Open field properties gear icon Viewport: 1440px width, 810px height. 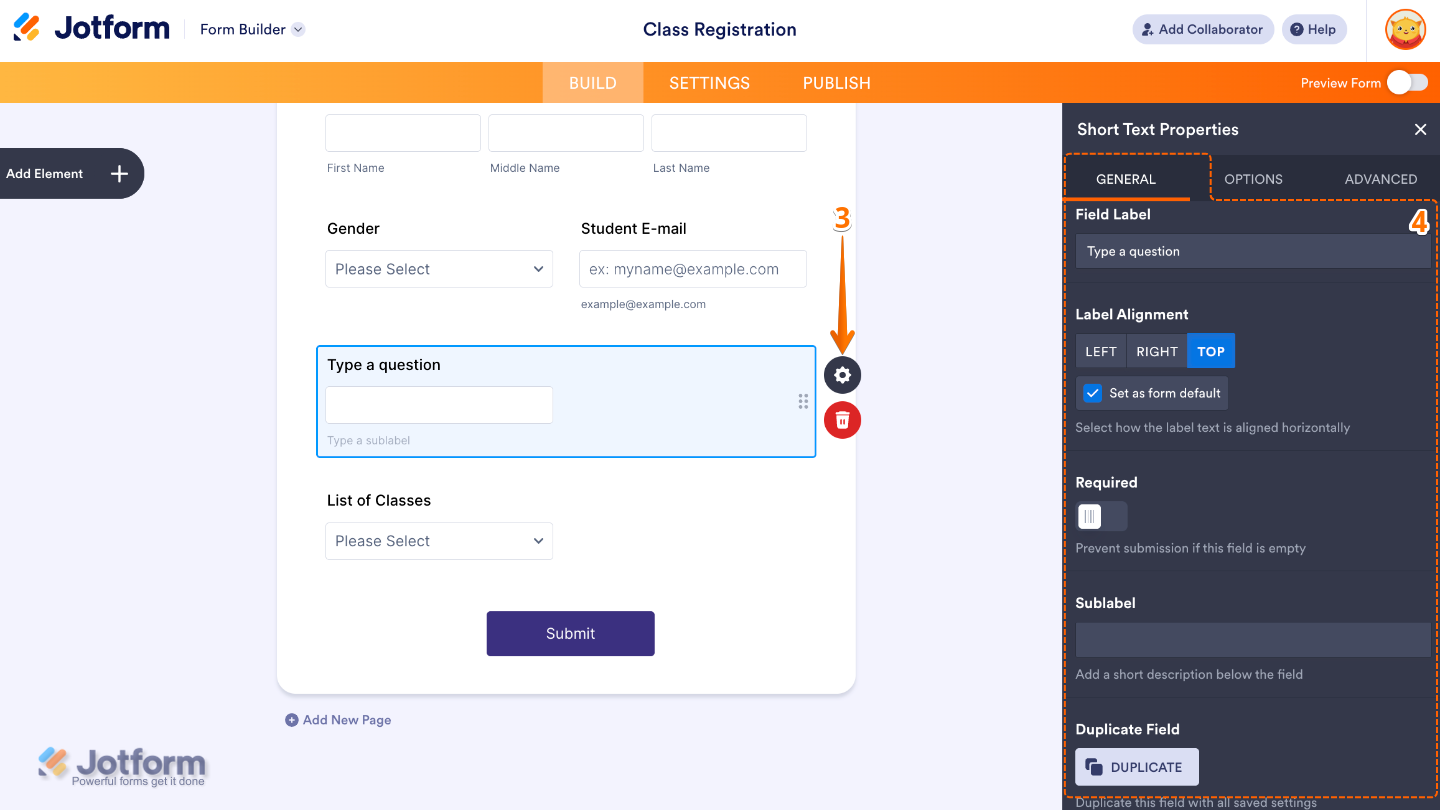click(x=842, y=375)
